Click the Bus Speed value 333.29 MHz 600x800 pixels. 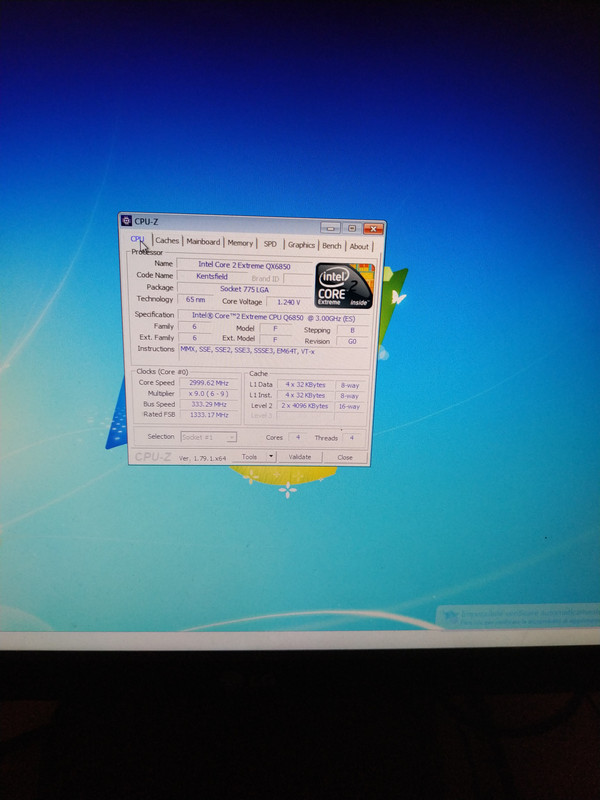coord(209,404)
